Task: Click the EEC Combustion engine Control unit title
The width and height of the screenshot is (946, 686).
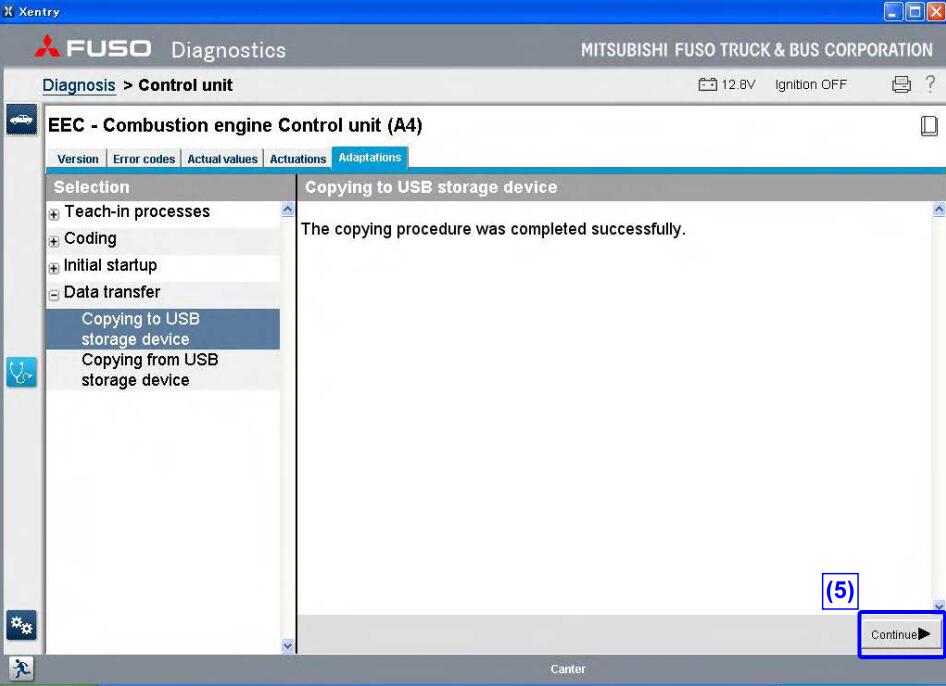Action: [x=235, y=125]
